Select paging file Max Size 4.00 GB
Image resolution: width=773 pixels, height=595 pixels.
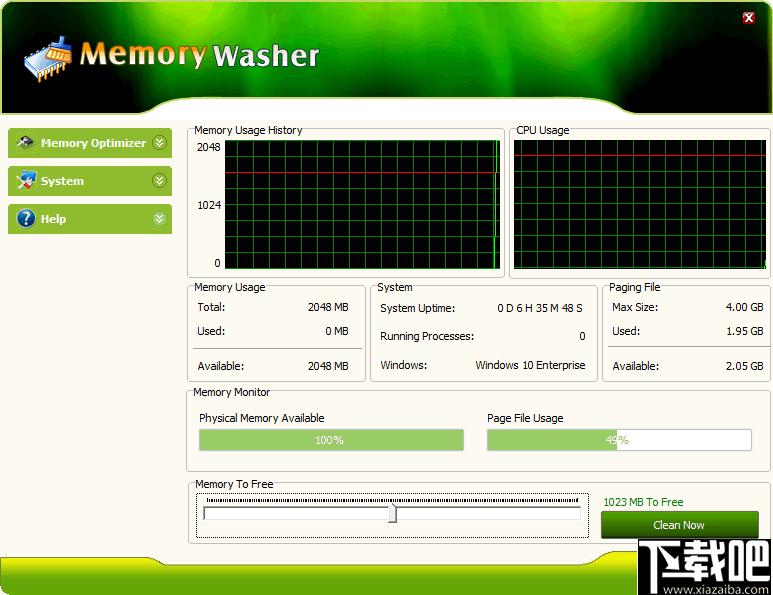coord(744,307)
